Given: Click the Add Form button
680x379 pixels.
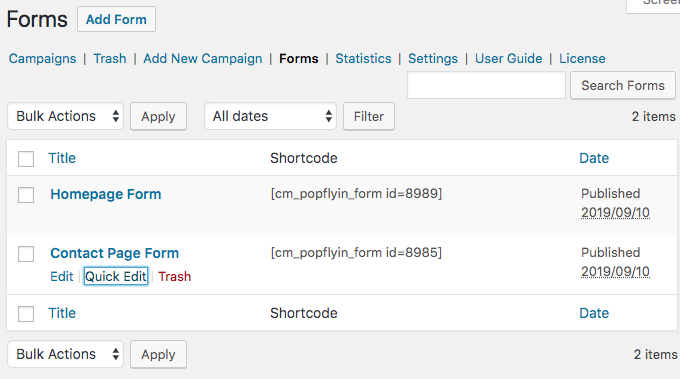Looking at the screenshot, I should pos(116,19).
